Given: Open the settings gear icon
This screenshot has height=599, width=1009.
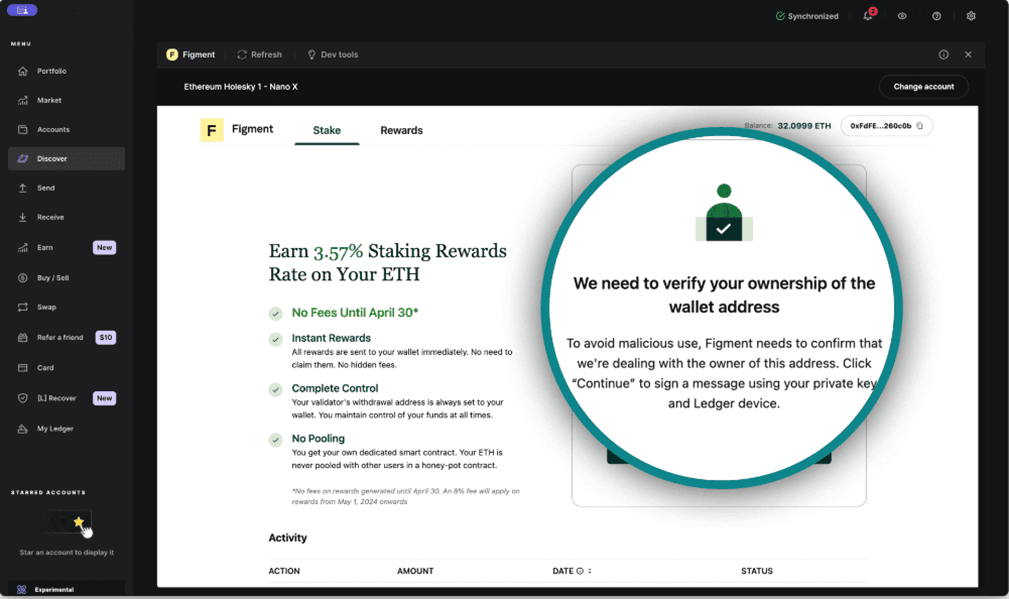Looking at the screenshot, I should pyautogui.click(x=971, y=16).
